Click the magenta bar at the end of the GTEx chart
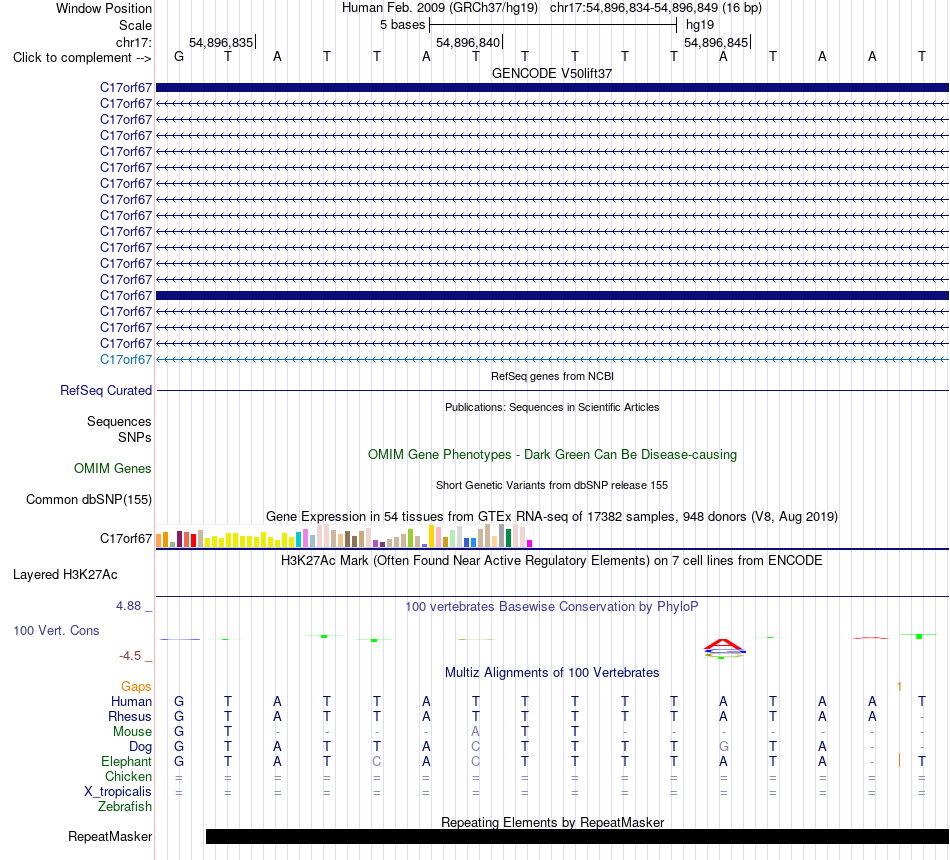Image resolution: width=950 pixels, height=860 pixels. click(x=530, y=544)
